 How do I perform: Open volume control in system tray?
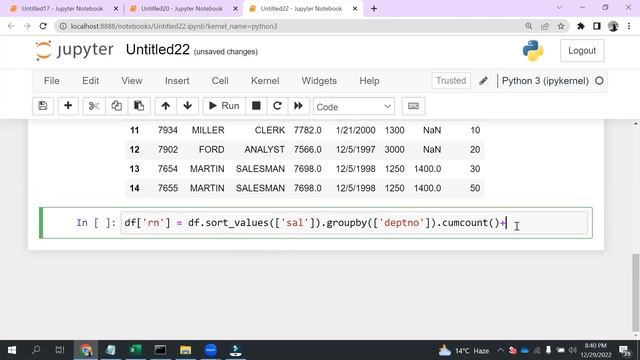click(572, 350)
